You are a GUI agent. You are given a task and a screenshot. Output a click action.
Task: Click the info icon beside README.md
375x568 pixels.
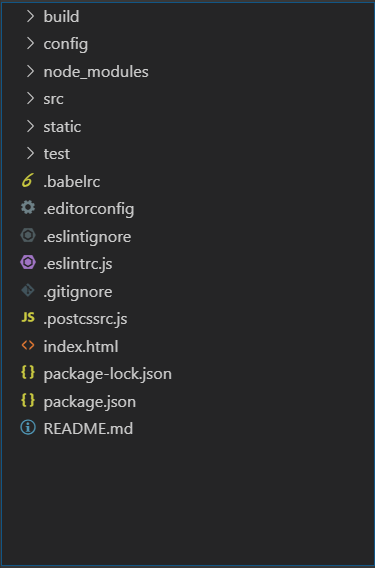click(28, 427)
